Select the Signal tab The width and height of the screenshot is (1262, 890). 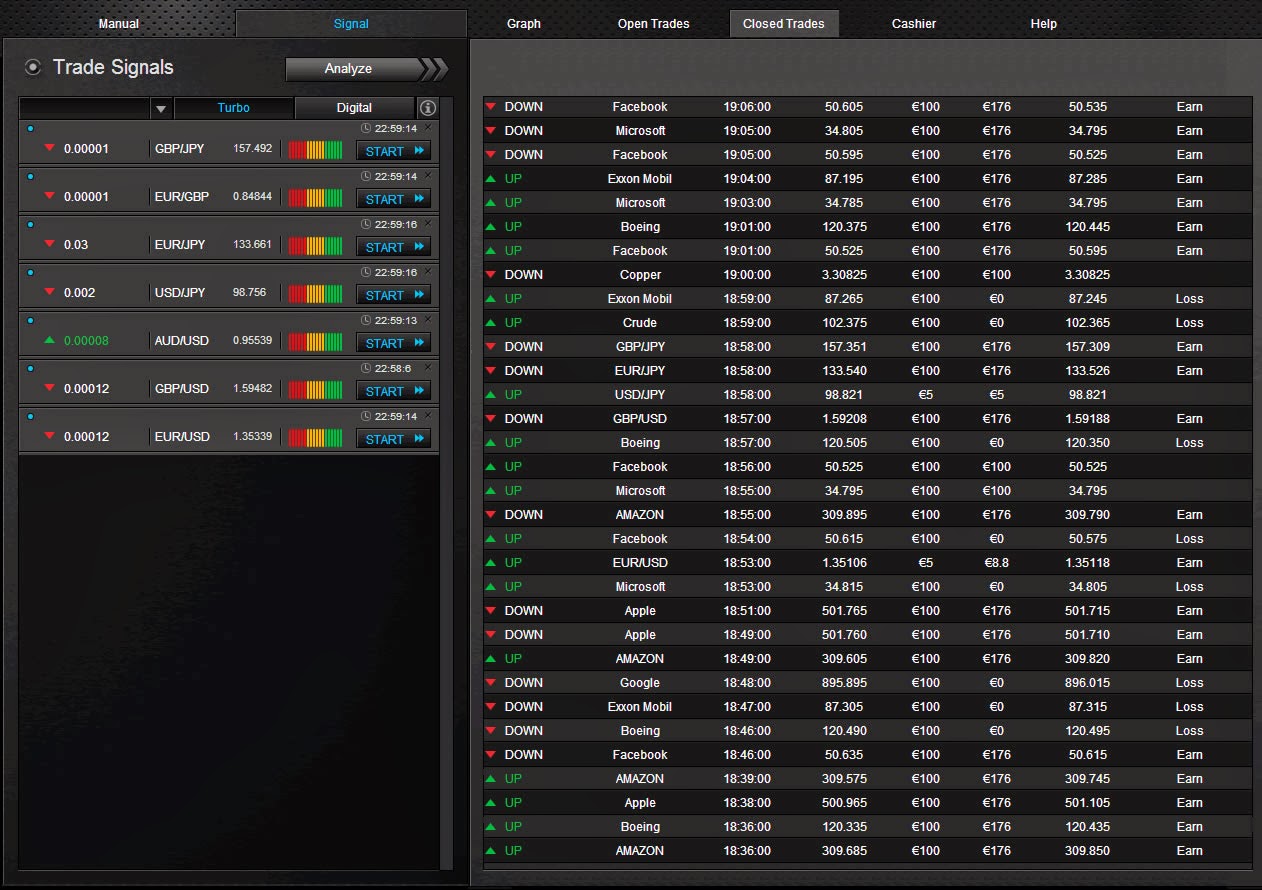(x=351, y=23)
